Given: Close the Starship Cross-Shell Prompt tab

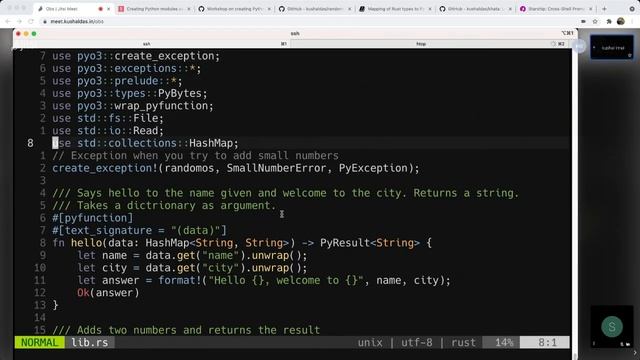Looking at the screenshot, I should pyautogui.click(x=591, y=9).
